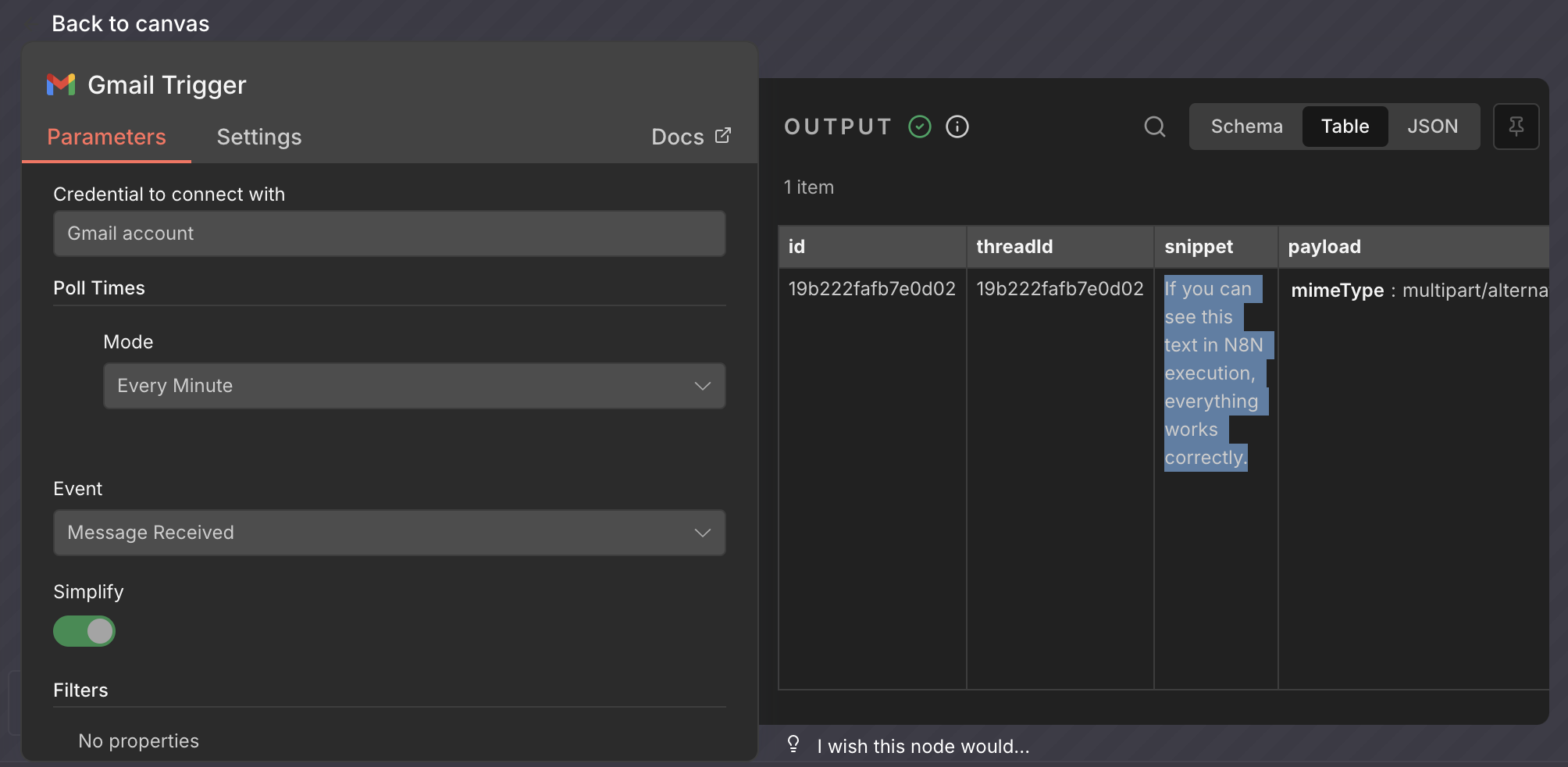
Task: Open the output search magnifier
Action: point(1155,127)
